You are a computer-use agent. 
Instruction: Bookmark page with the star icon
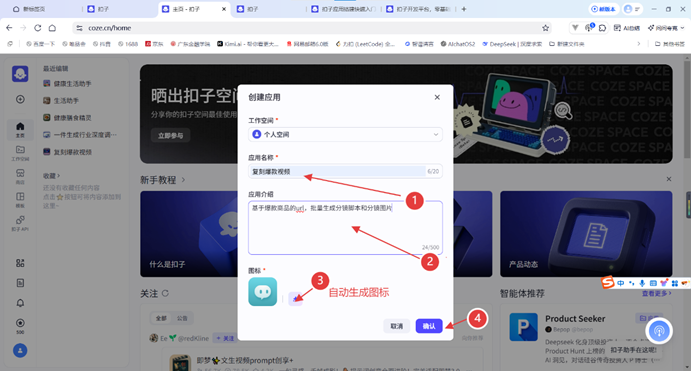tap(546, 28)
